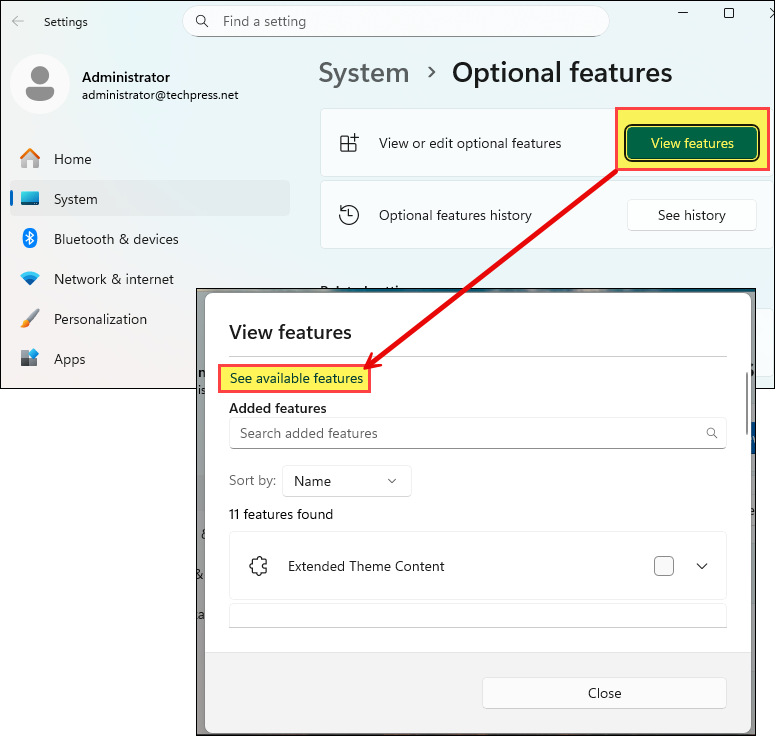Viewport: 775px width, 736px height.
Task: Expand the Extended Theme Content details chevron
Action: coord(702,566)
